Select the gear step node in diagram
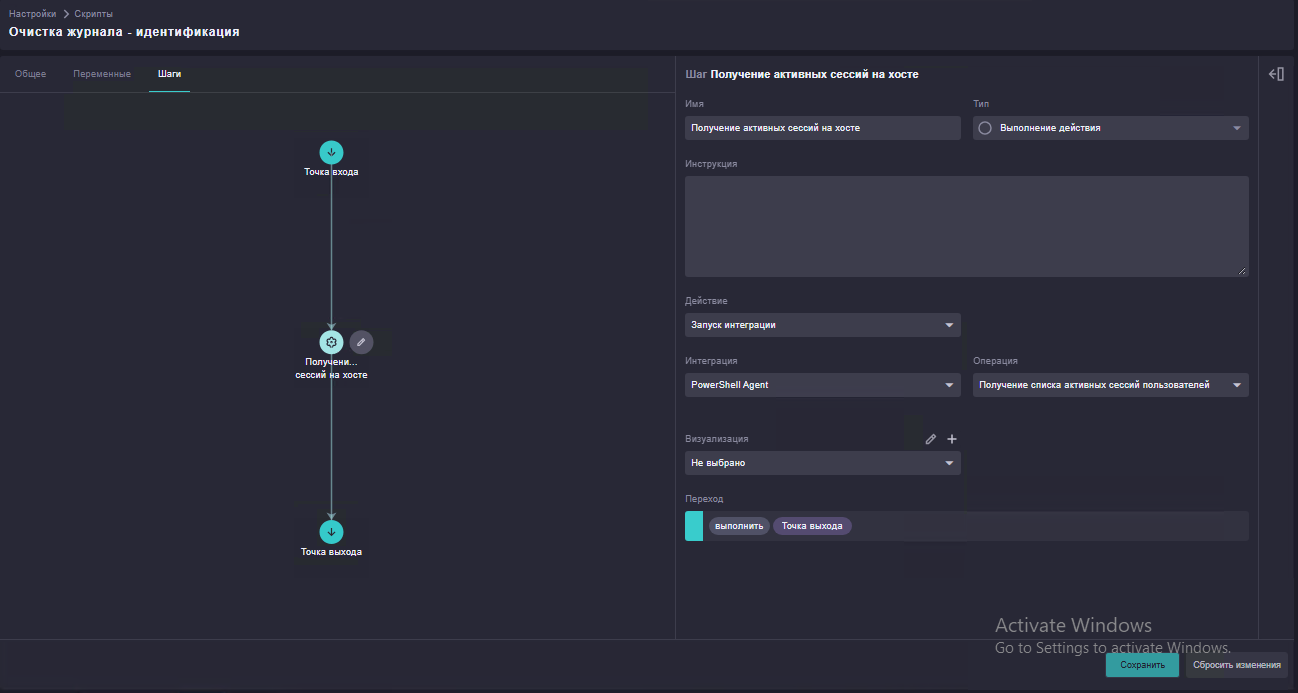 pyautogui.click(x=331, y=342)
